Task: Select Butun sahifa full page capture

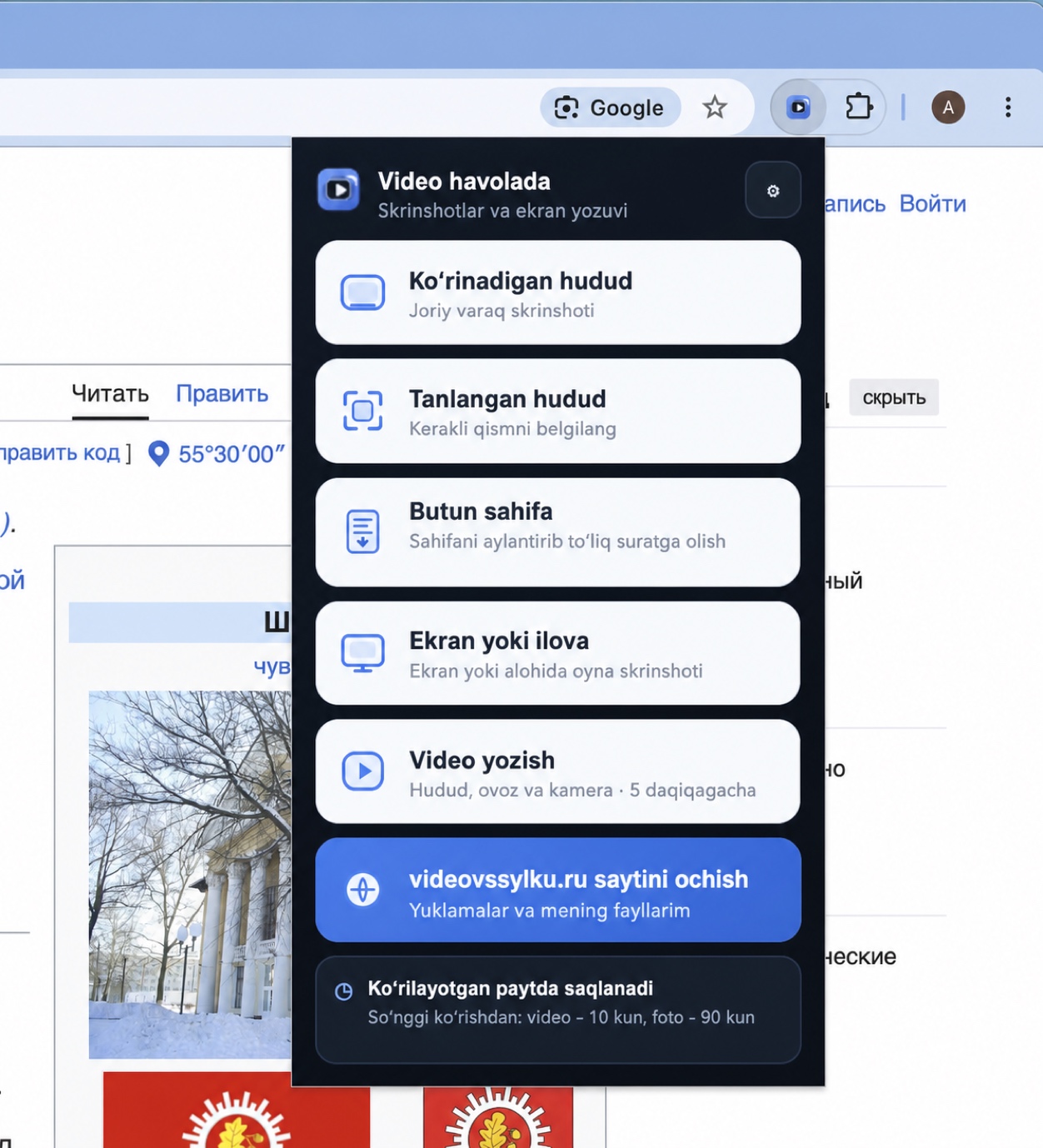Action: pyautogui.click(x=558, y=532)
